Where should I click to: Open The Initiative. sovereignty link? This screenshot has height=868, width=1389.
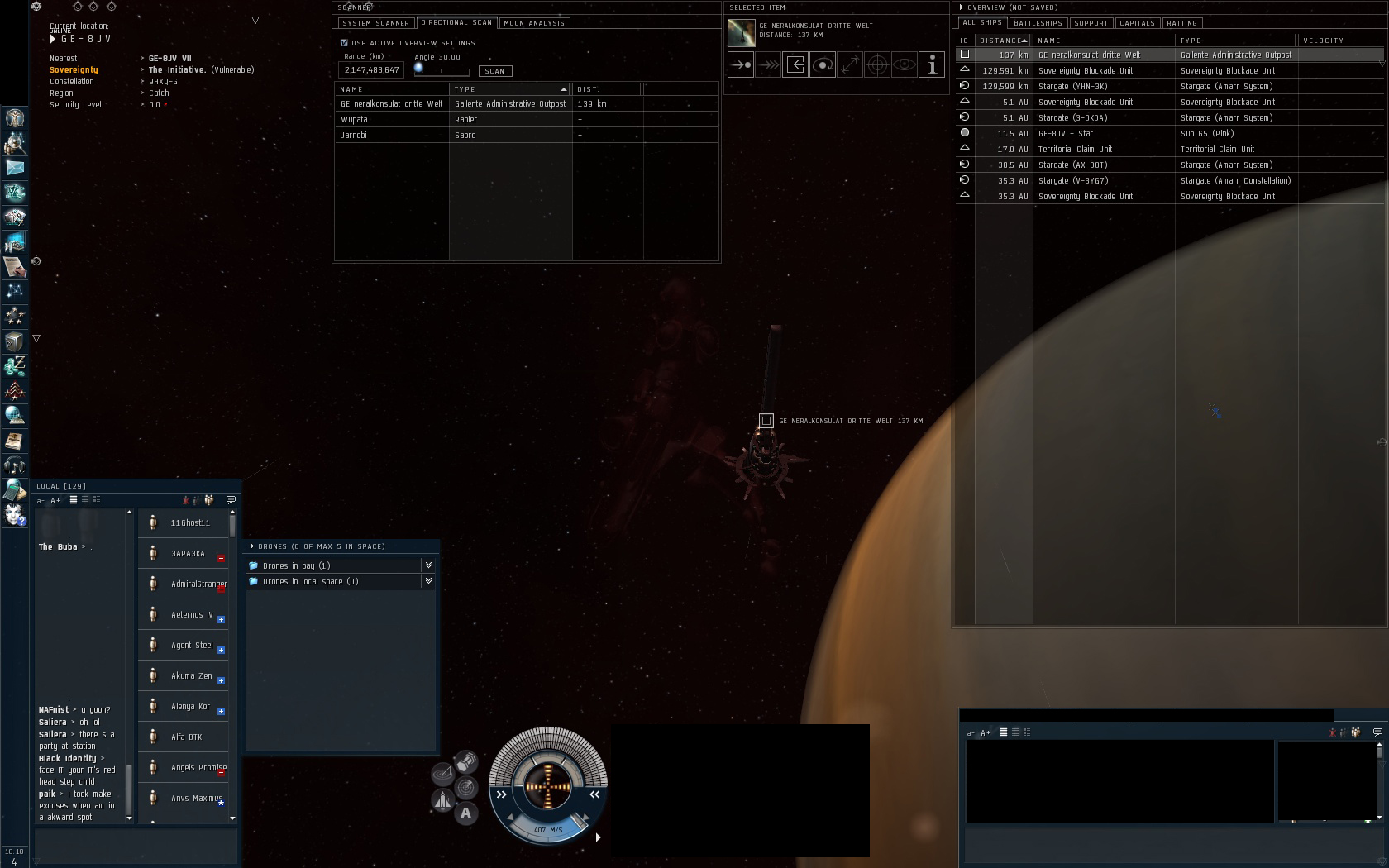(177, 70)
